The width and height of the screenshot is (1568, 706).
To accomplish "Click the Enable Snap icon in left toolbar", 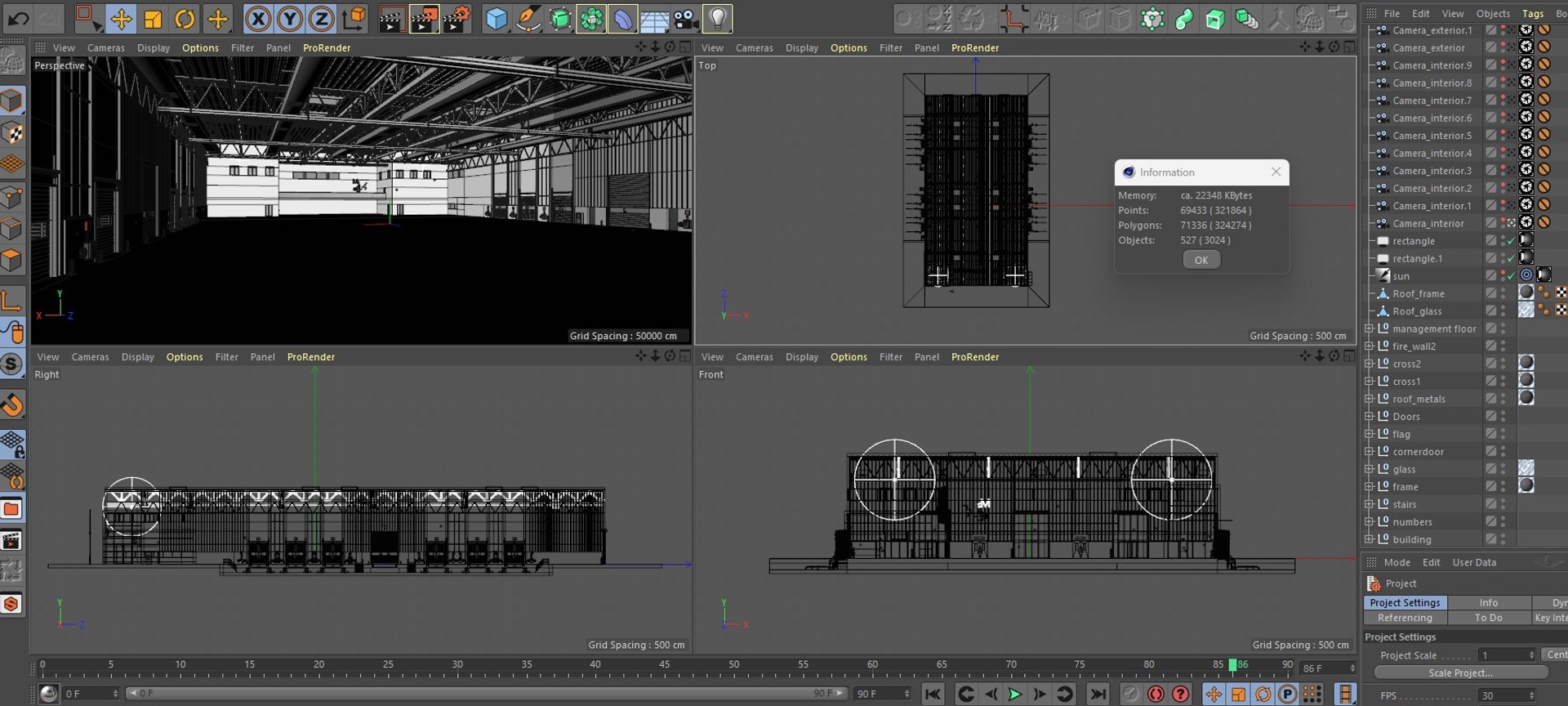I will 12,364.
